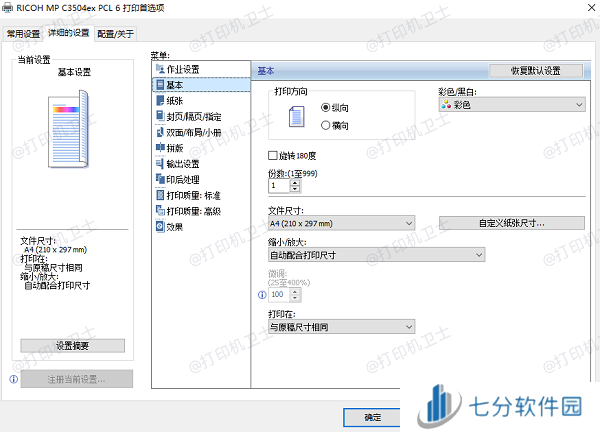The image size is (600, 432).
Task: Click the 封页/隔页/指定 menu icon
Action: (160, 116)
